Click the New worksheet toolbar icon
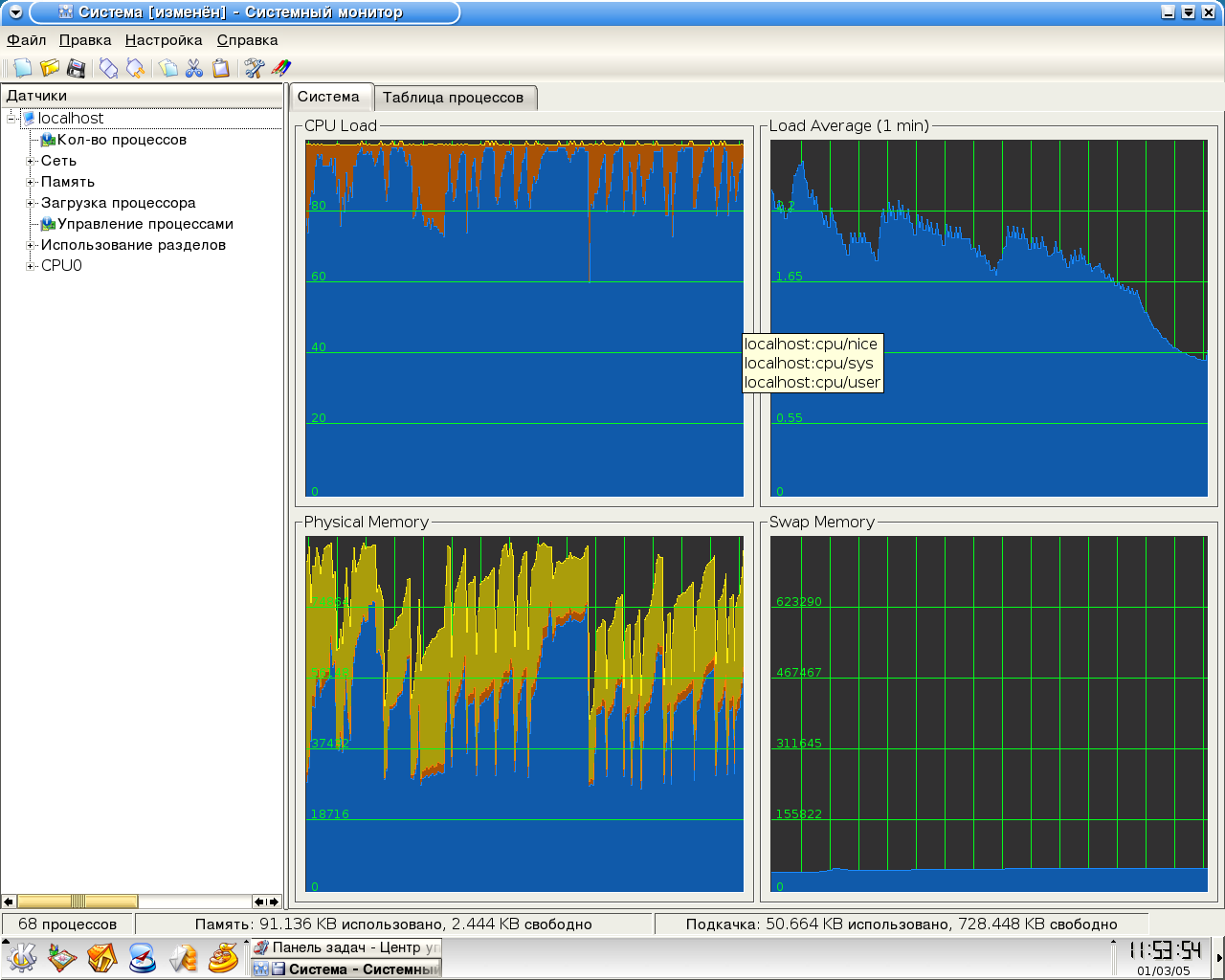Image resolution: width=1225 pixels, height=980 pixels. point(22,68)
